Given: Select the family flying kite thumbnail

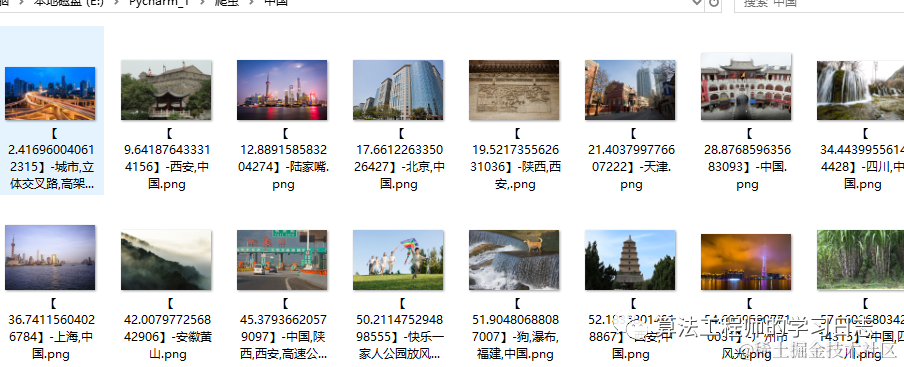Looking at the screenshot, I should point(398,260).
